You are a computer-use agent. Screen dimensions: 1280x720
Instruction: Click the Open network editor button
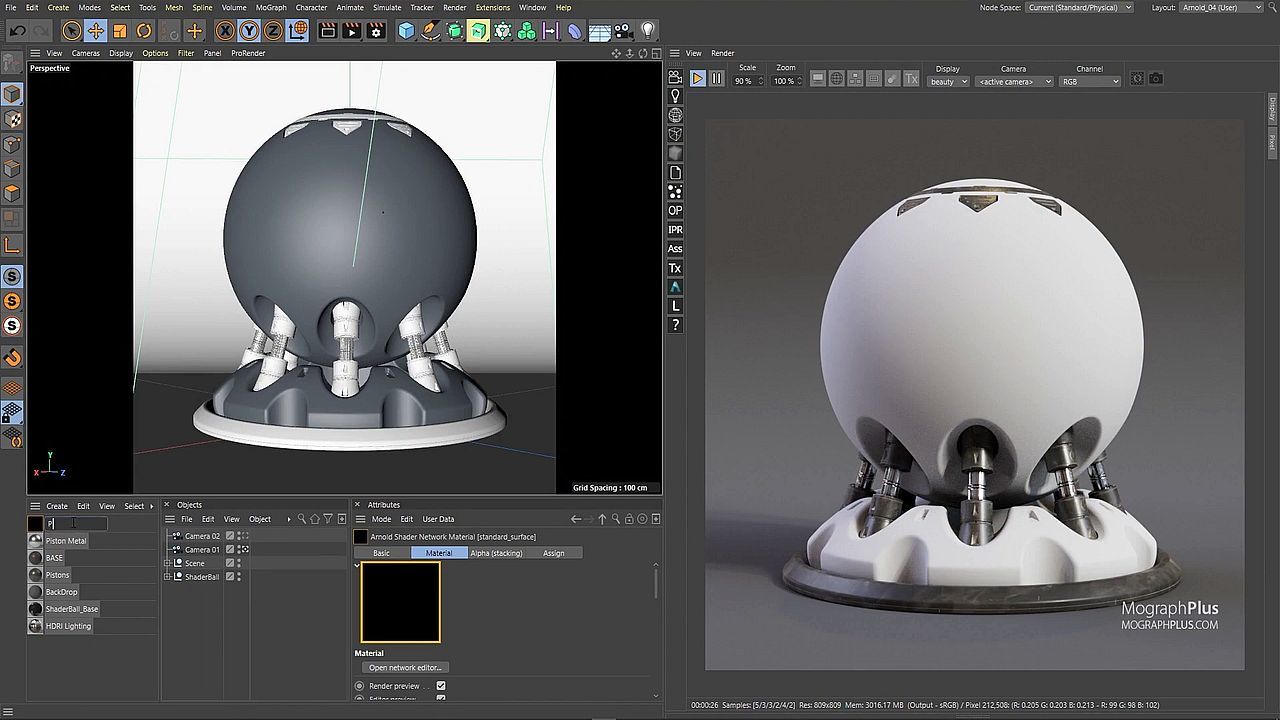(405, 667)
